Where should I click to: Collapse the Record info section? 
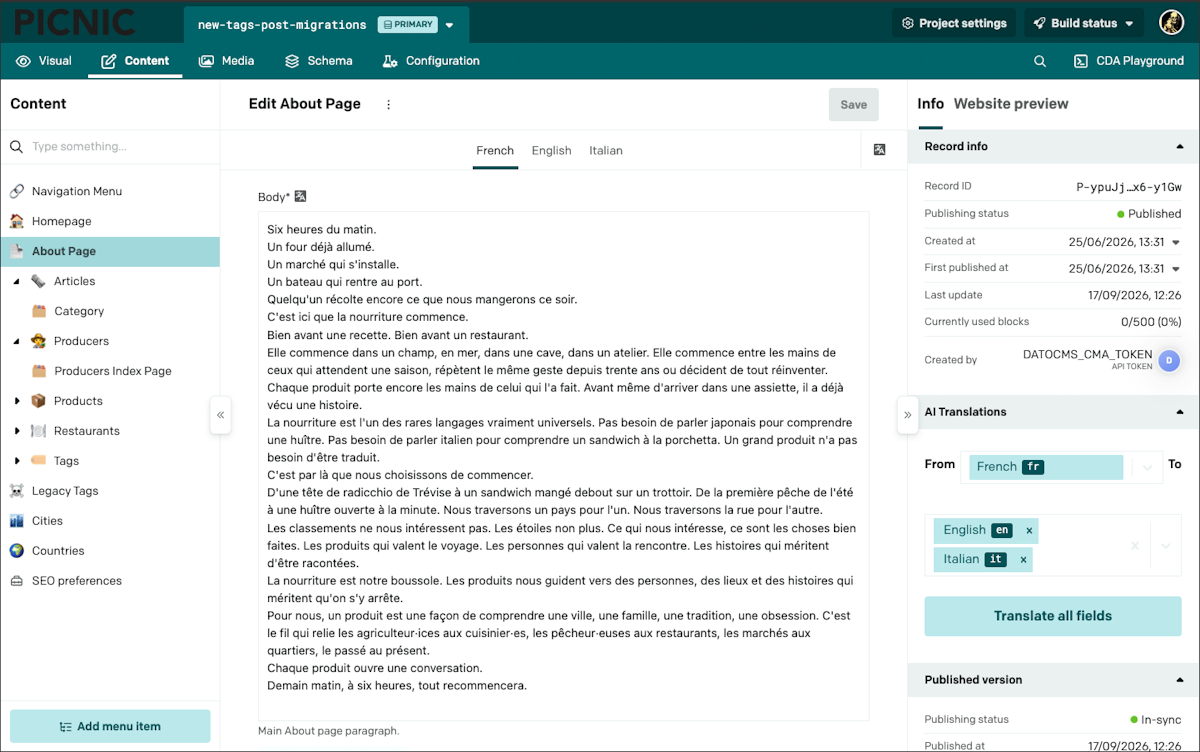1180,146
